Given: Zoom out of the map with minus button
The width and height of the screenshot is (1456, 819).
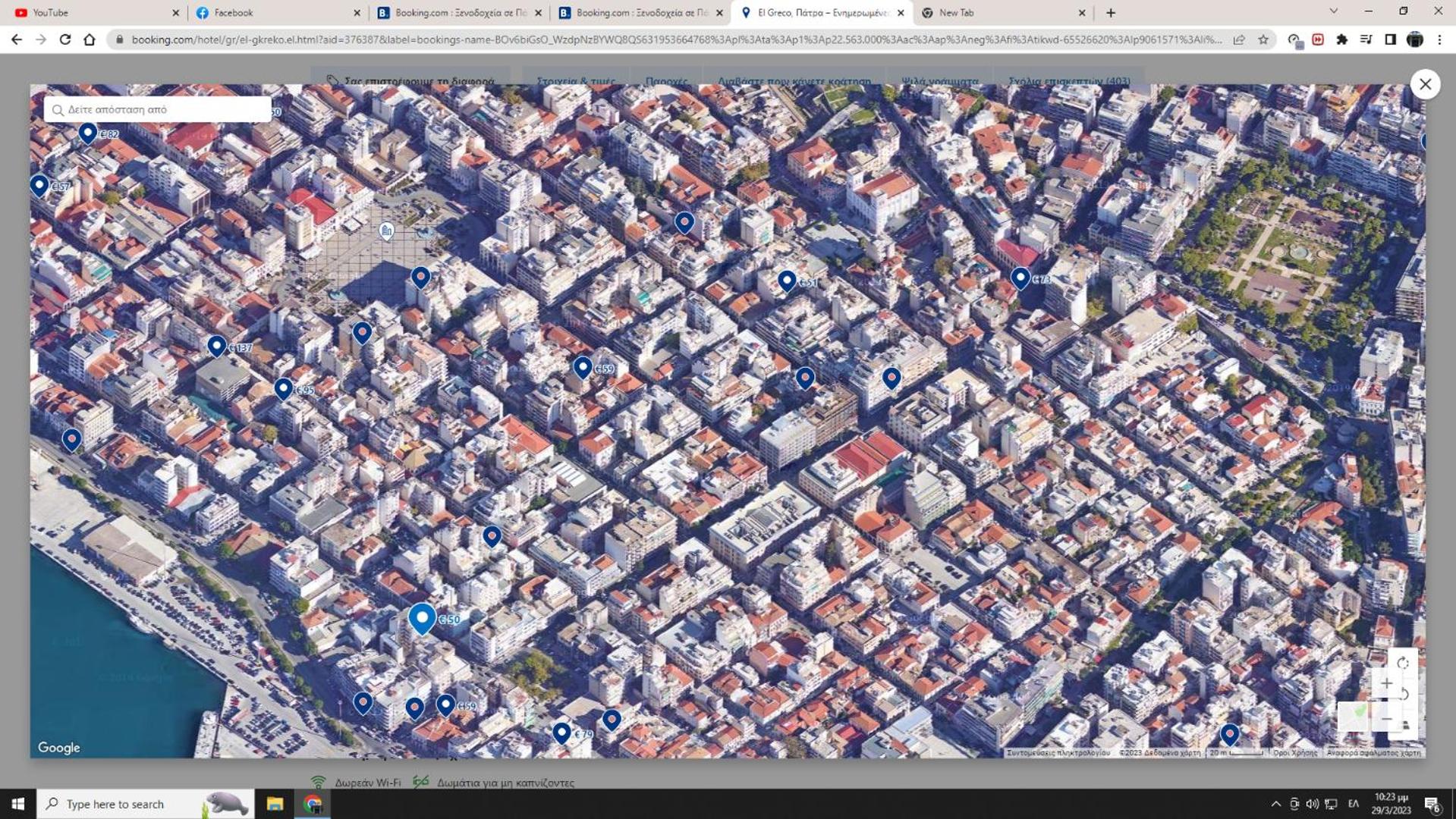Looking at the screenshot, I should [1386, 718].
